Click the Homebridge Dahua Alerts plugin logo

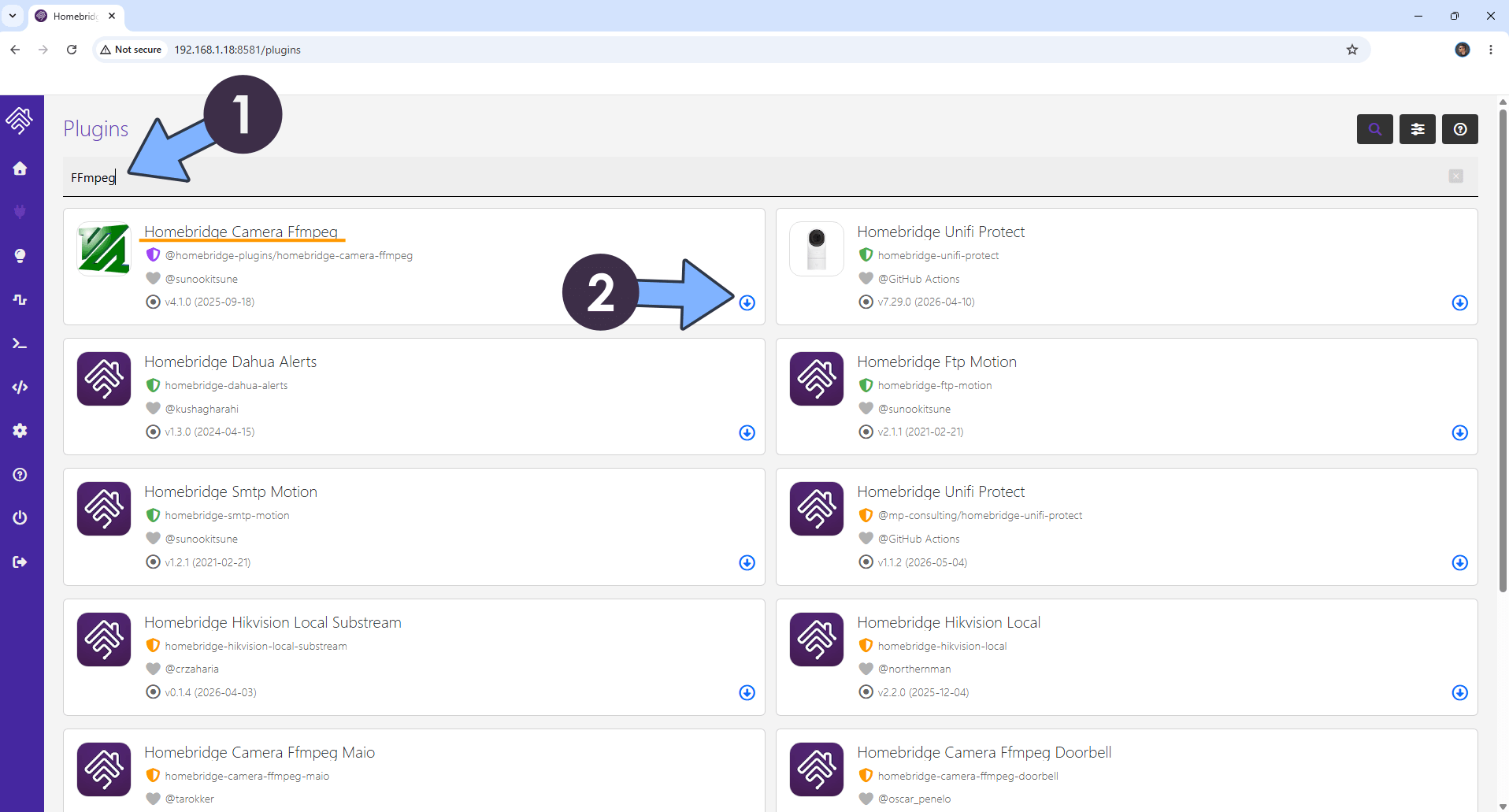pyautogui.click(x=104, y=379)
